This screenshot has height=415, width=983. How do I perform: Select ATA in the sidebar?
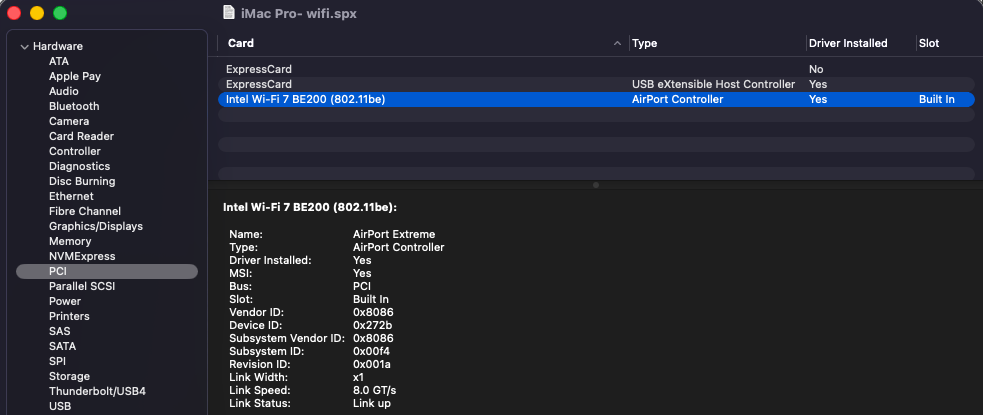point(59,61)
